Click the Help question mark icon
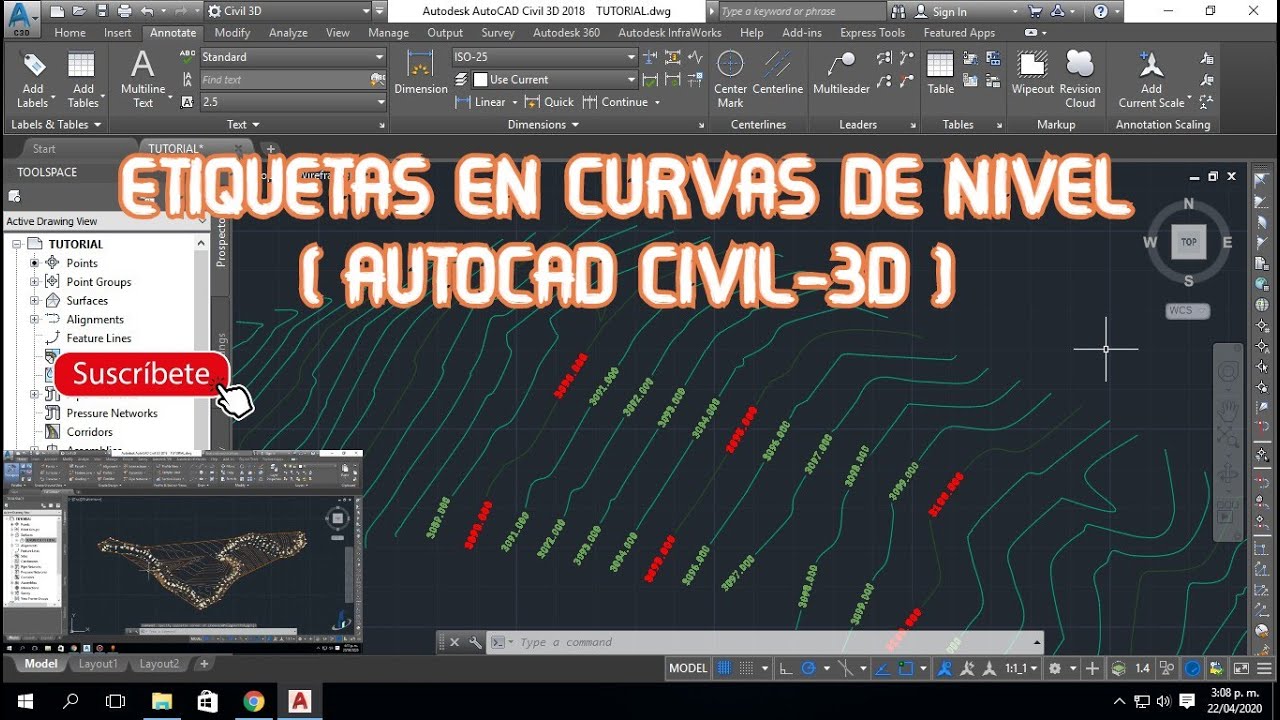Viewport: 1280px width, 720px height. [x=1101, y=11]
